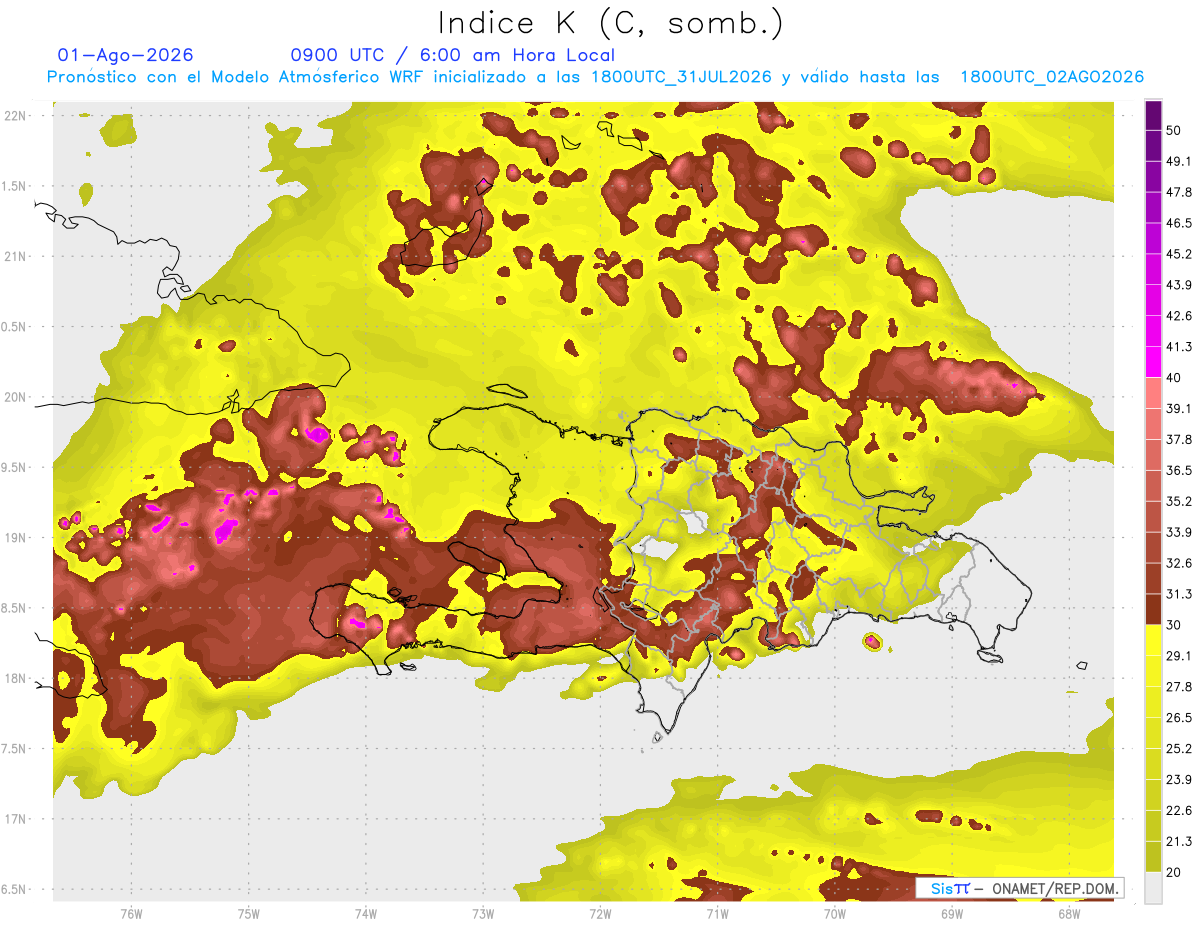Click the legend value "33.9"

(x=1178, y=532)
